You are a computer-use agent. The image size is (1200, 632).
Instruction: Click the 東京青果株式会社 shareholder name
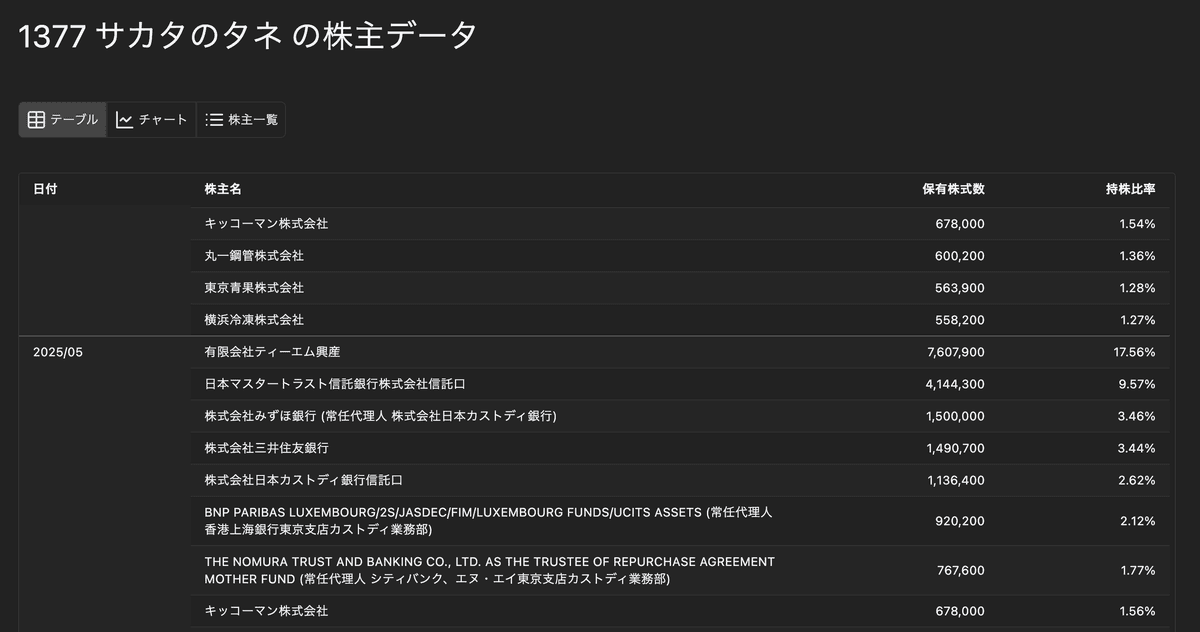pyautogui.click(x=254, y=288)
